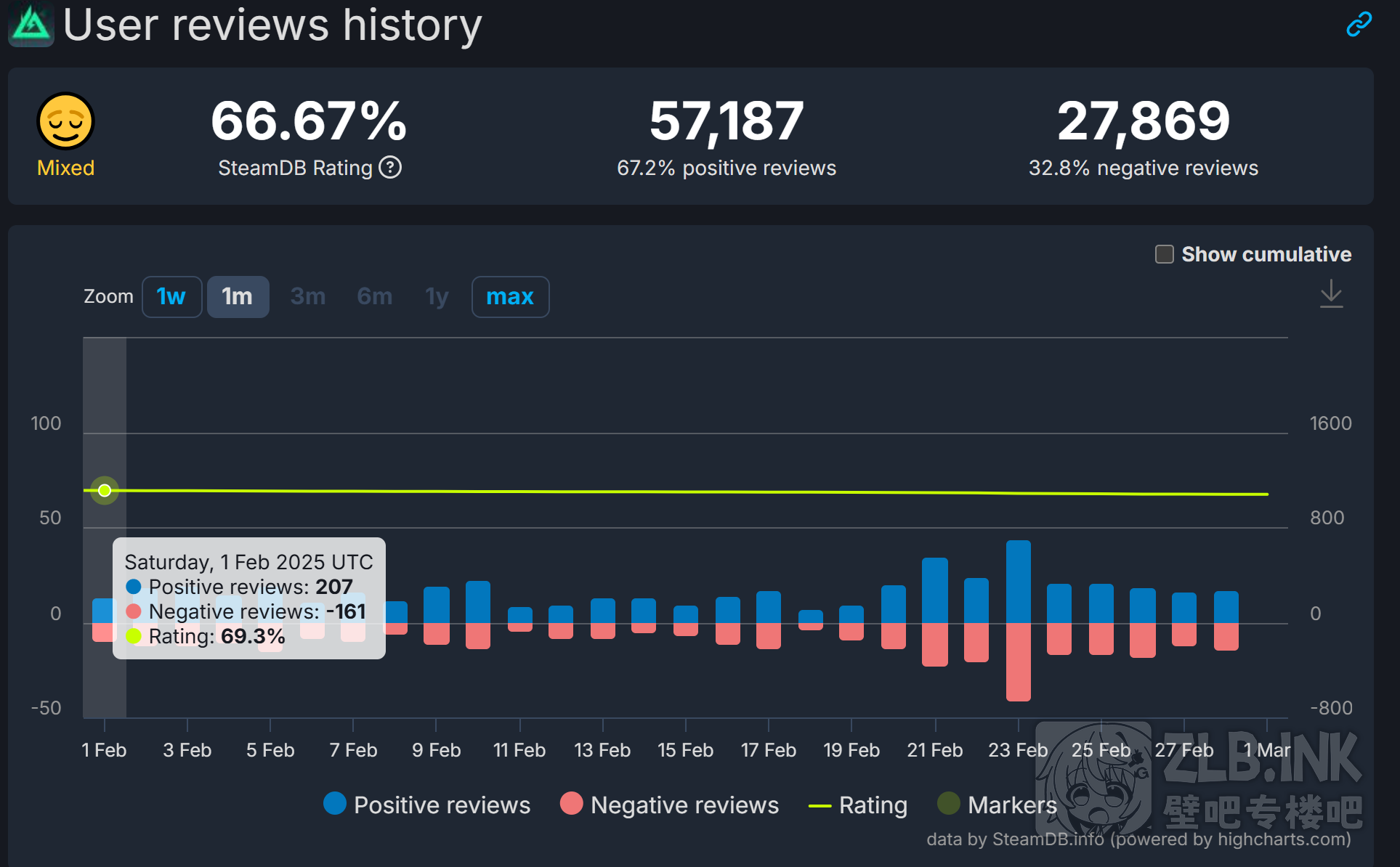The height and width of the screenshot is (867, 1400).
Task: Select the 1m zoom range
Action: (238, 296)
